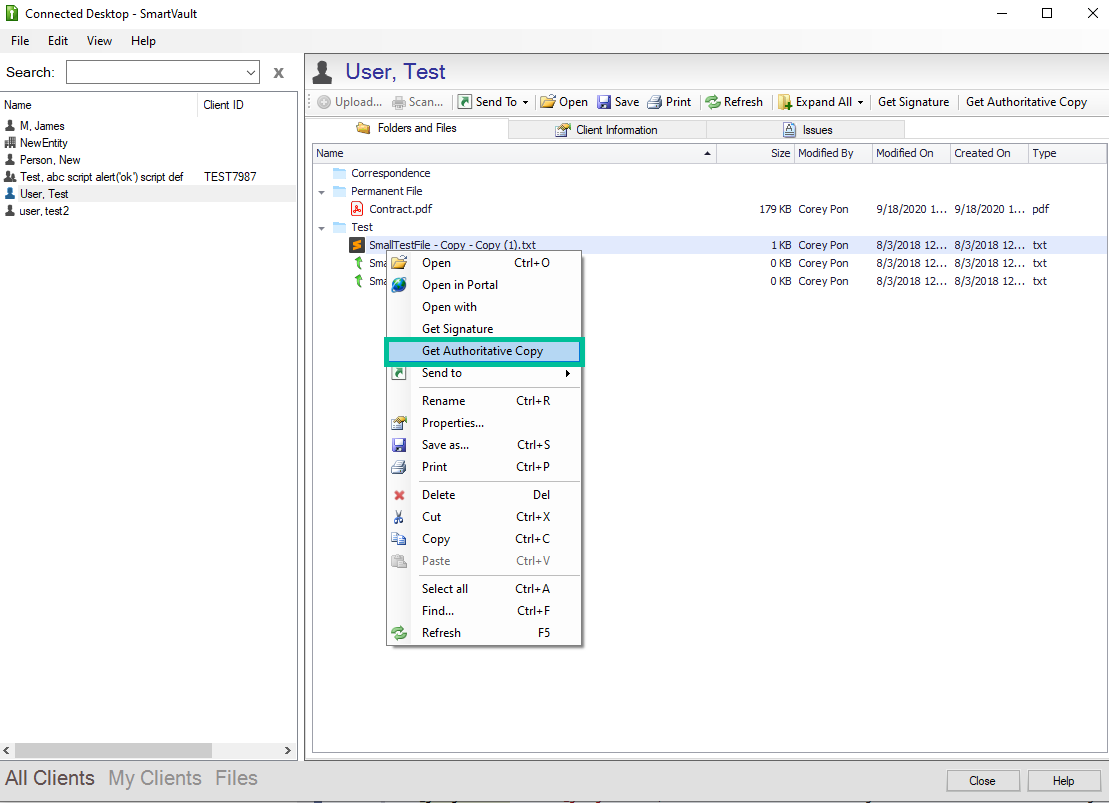Choose Get Authoritative Copy from context menu
The image size is (1109, 803).
(482, 351)
